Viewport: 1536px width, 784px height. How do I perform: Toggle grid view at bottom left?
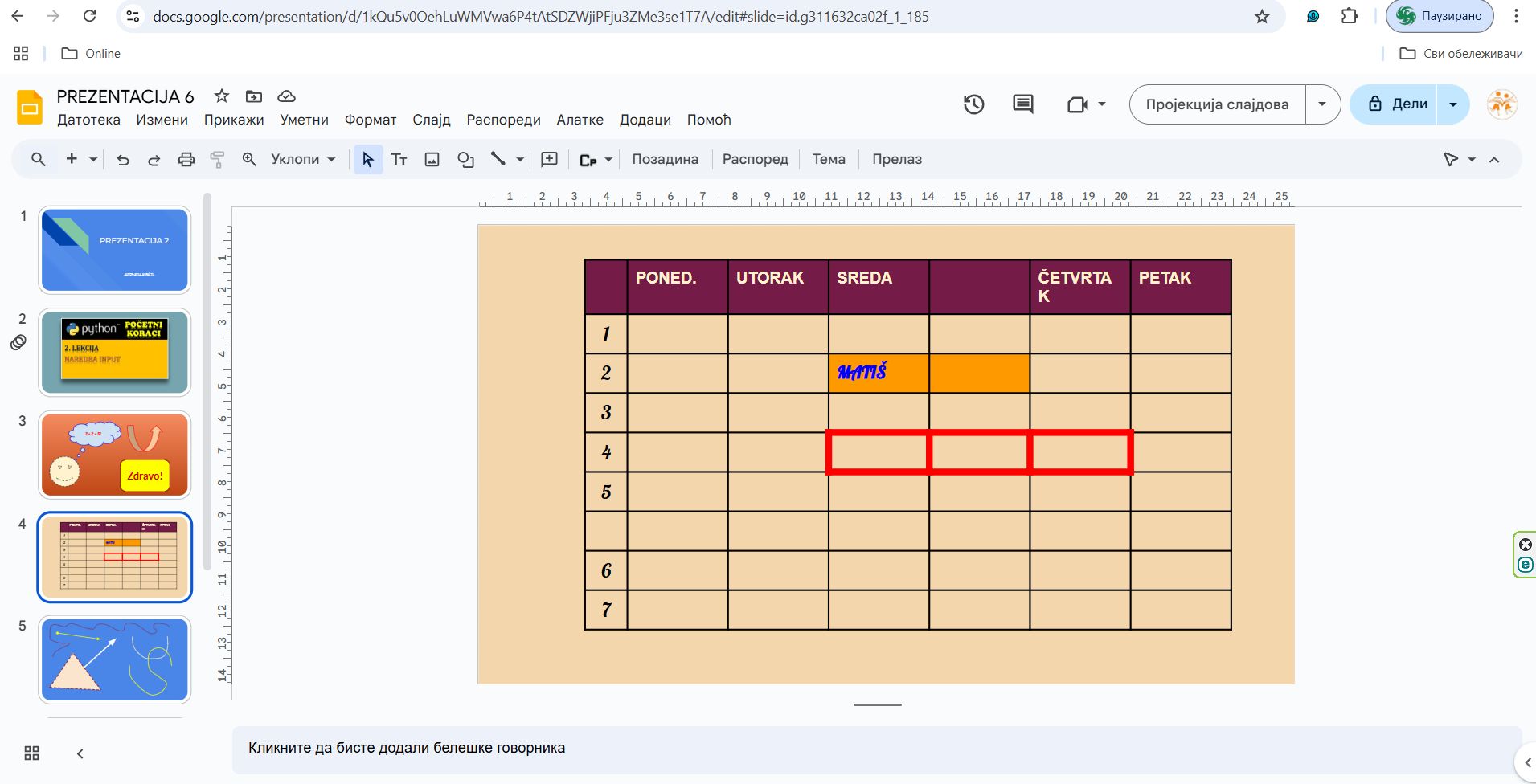click(31, 753)
